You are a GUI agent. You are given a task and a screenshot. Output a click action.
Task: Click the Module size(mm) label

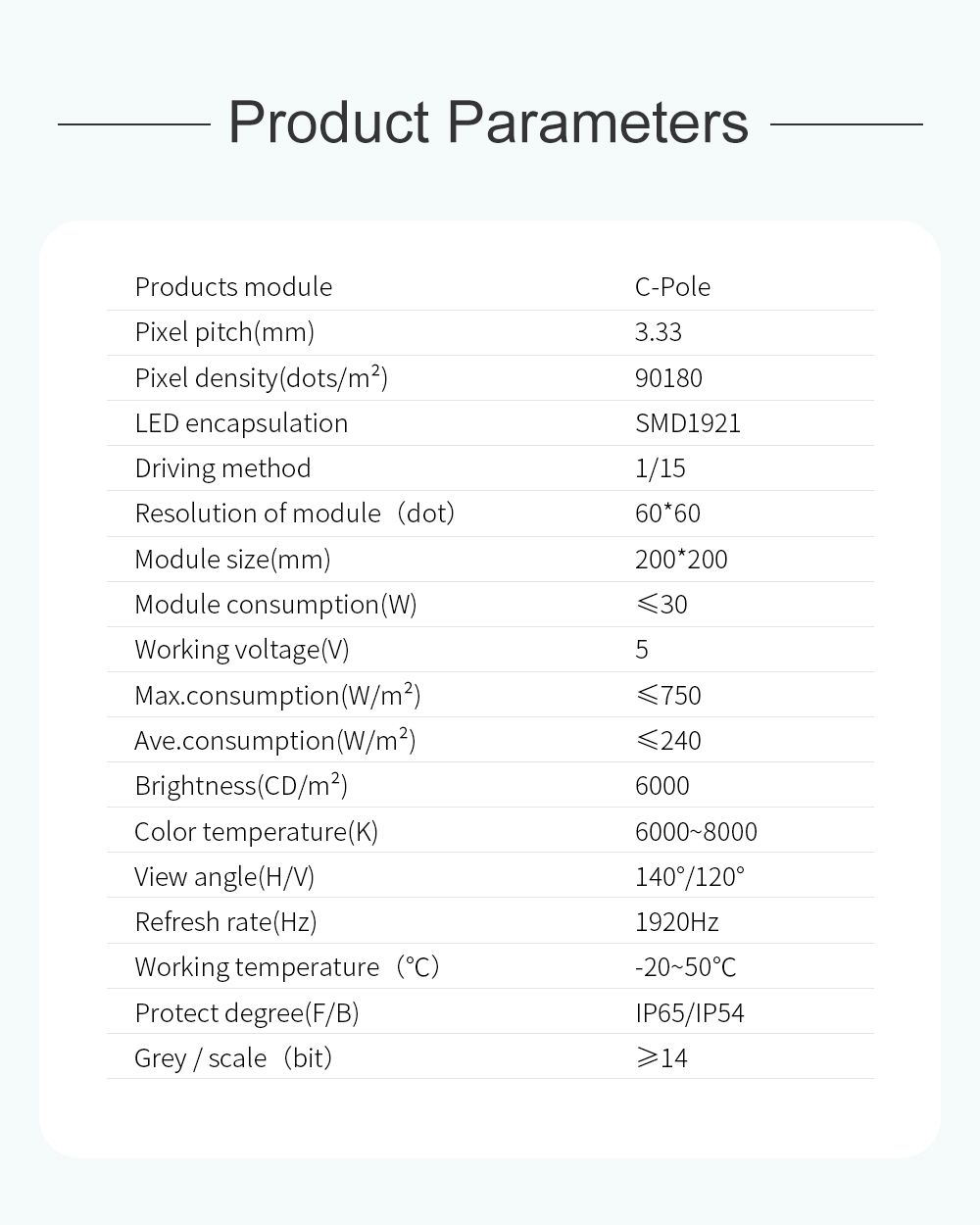[232, 560]
